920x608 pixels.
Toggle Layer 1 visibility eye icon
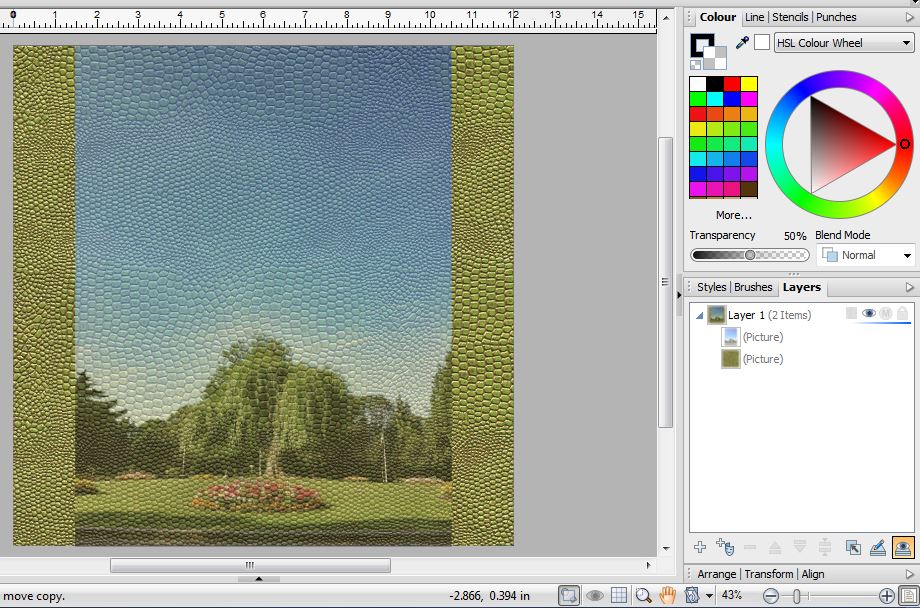[868, 314]
